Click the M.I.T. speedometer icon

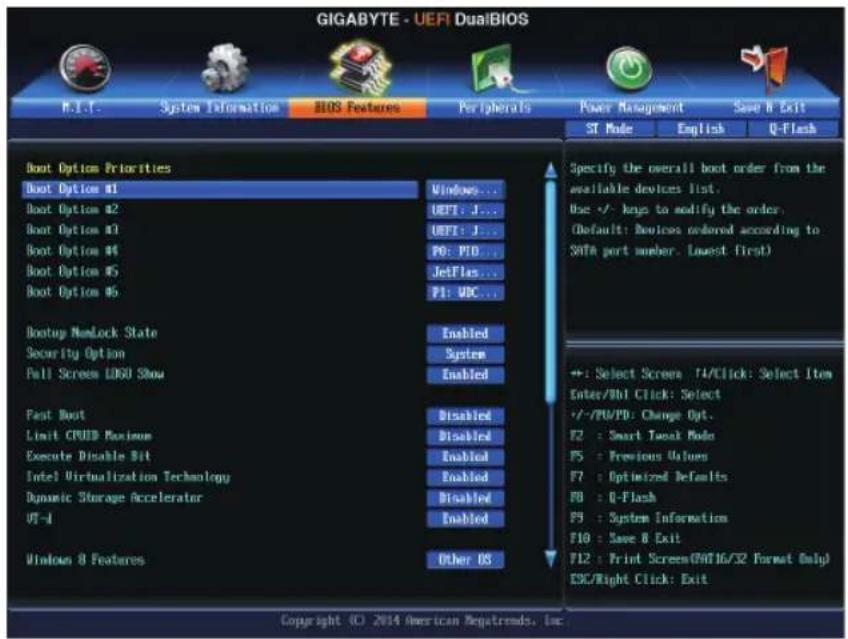[85, 68]
